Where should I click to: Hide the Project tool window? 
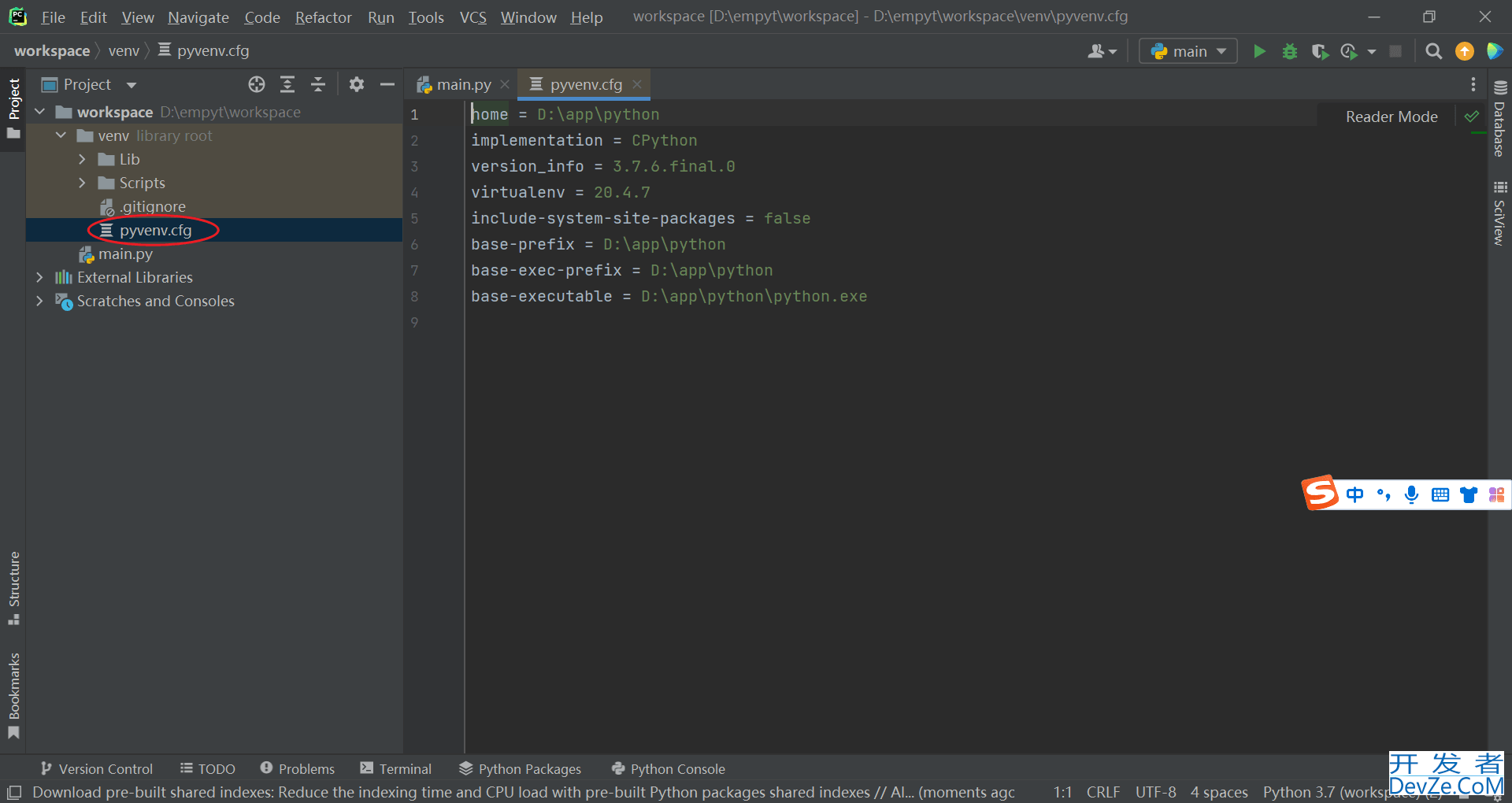(387, 84)
